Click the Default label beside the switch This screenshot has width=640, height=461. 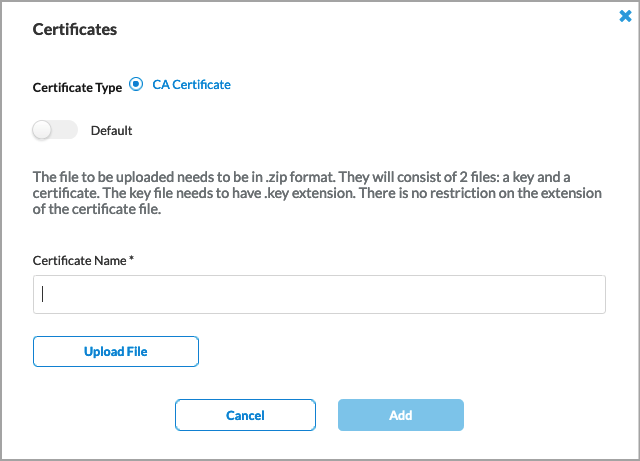point(111,130)
